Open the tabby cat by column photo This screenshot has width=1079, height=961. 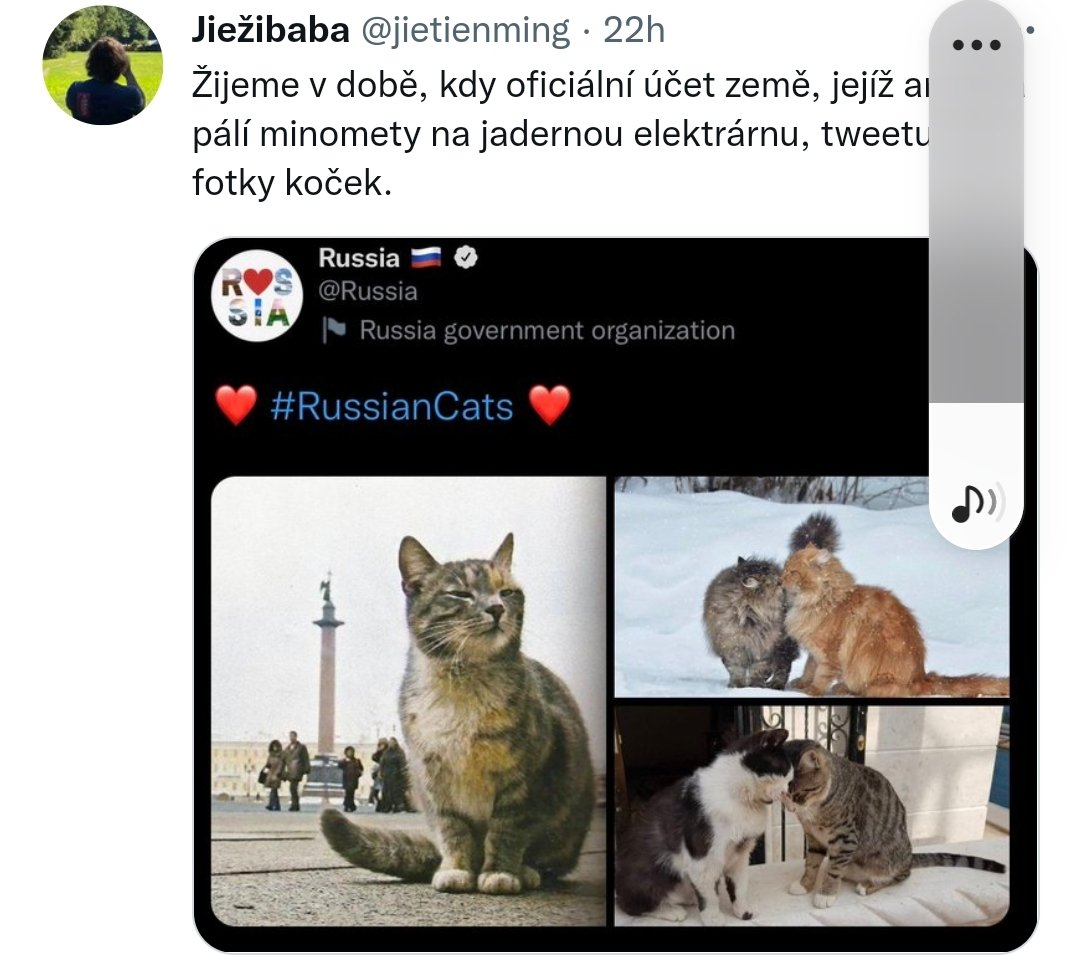pos(408,701)
